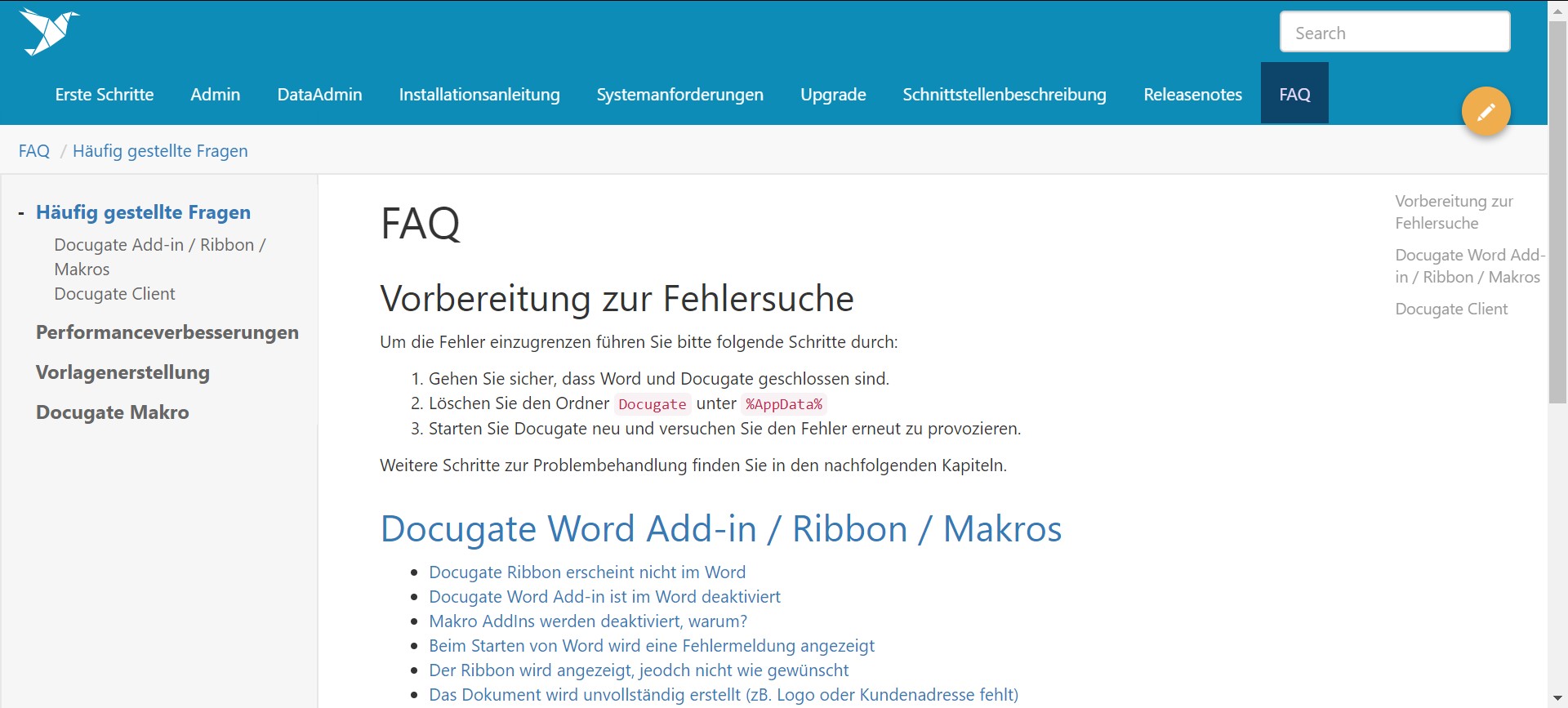Open link Docugate Word Add-in ist im Word deaktiviert
The image size is (1568, 708).
(x=604, y=597)
